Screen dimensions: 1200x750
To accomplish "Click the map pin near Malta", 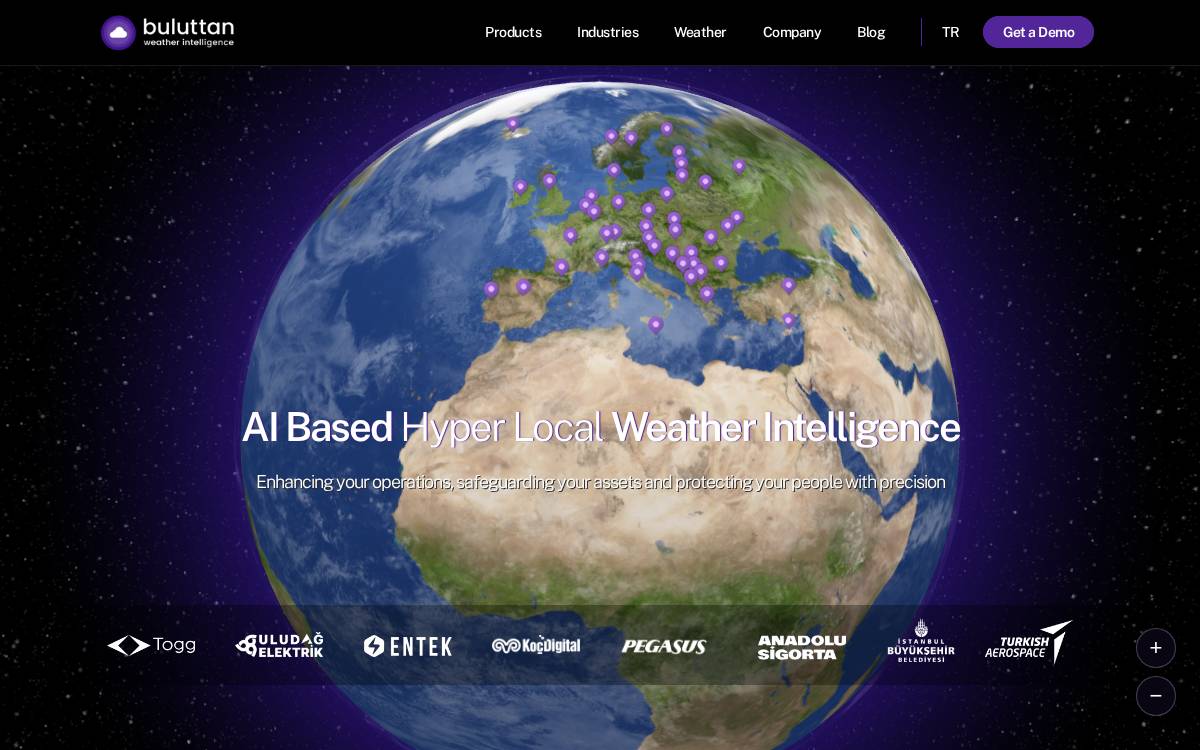I will click(x=656, y=325).
